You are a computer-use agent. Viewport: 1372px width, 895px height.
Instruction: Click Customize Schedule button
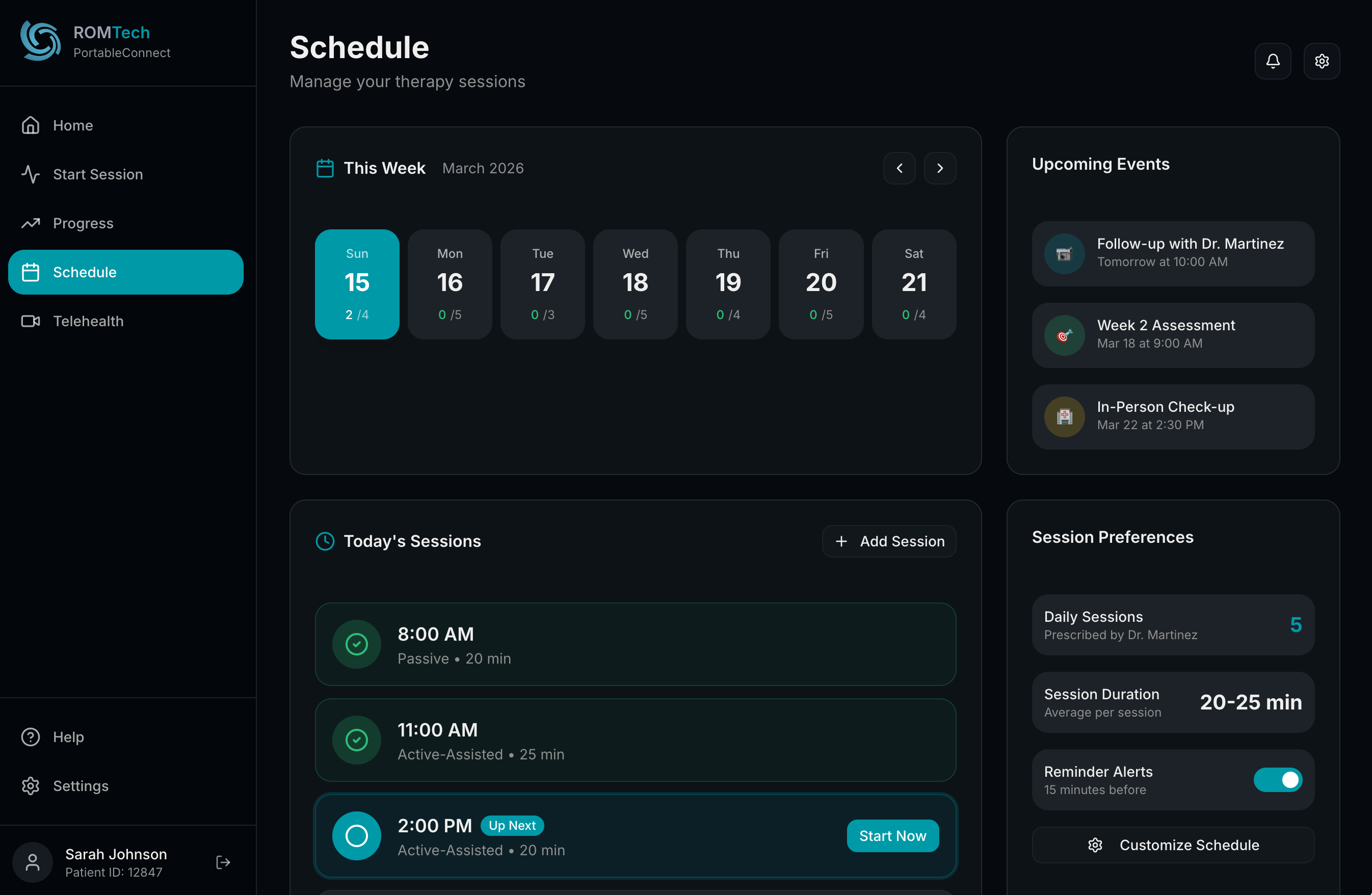[1173, 845]
